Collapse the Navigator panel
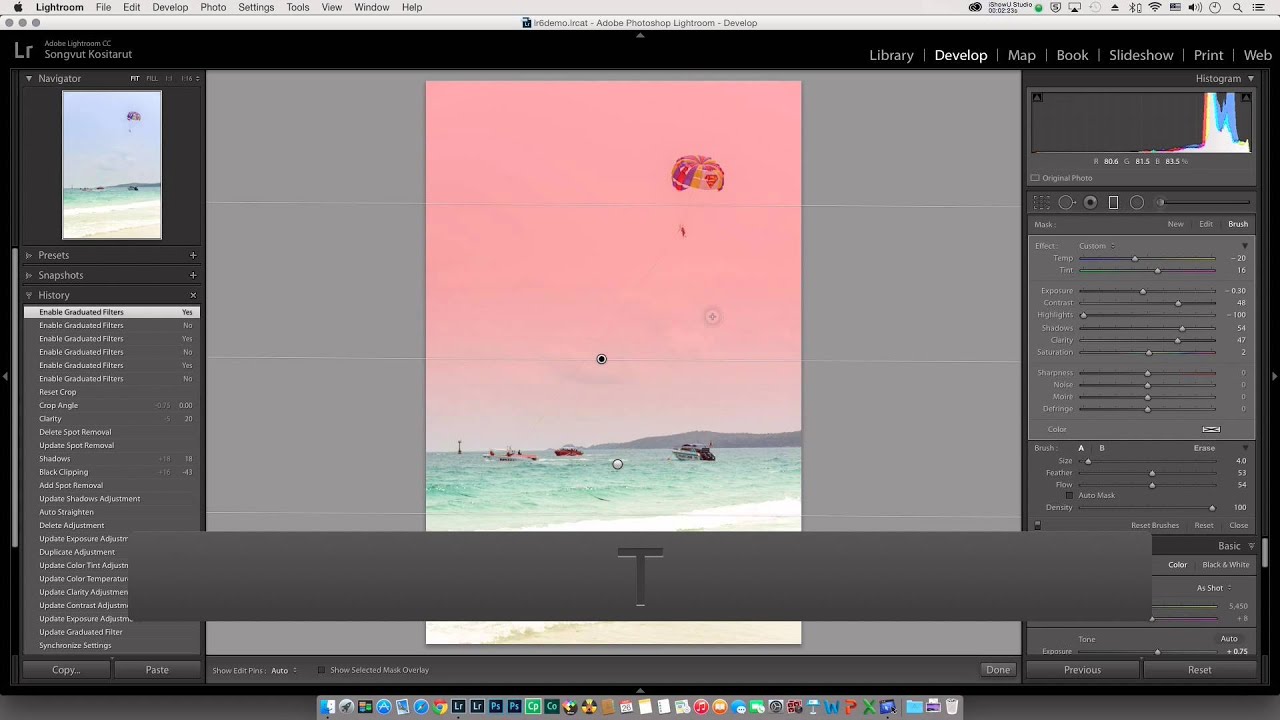The height and width of the screenshot is (720, 1280). (x=29, y=78)
